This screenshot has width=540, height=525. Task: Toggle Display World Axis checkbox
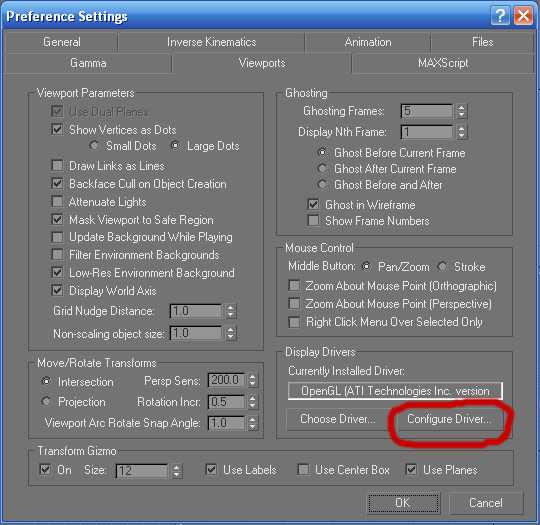point(57,291)
